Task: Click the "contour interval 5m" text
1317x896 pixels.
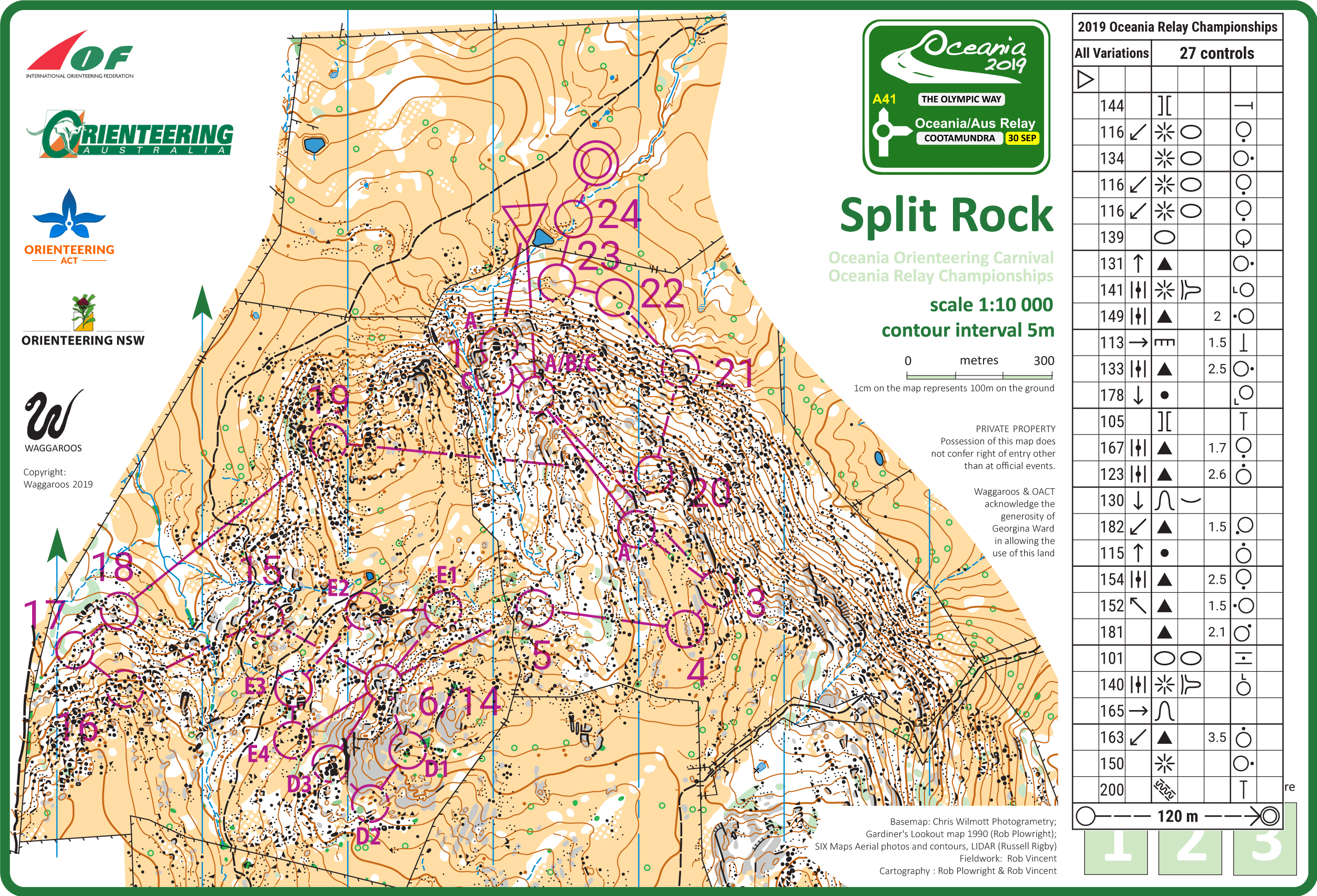Action: click(967, 330)
